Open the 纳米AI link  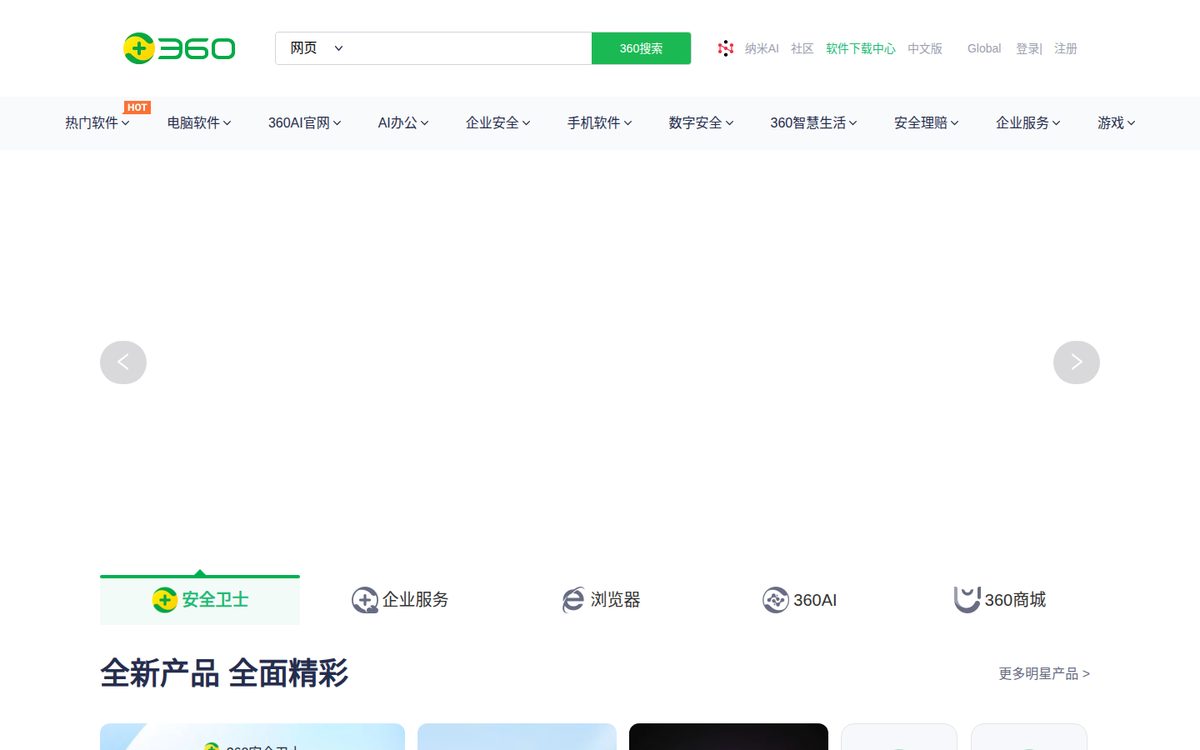tap(761, 48)
